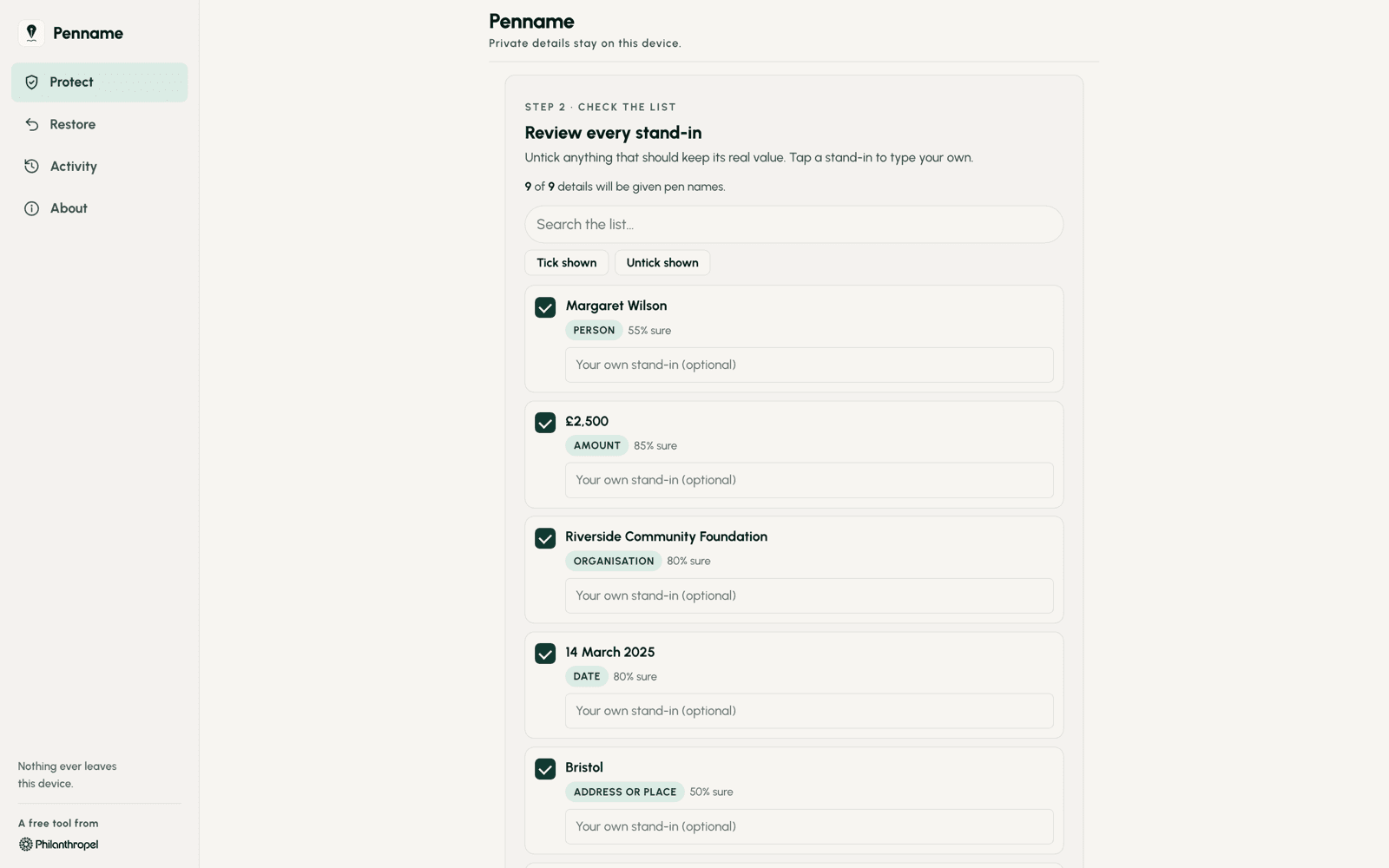This screenshot has height=868, width=1389.
Task: Click the Tick shown button
Action: (566, 263)
